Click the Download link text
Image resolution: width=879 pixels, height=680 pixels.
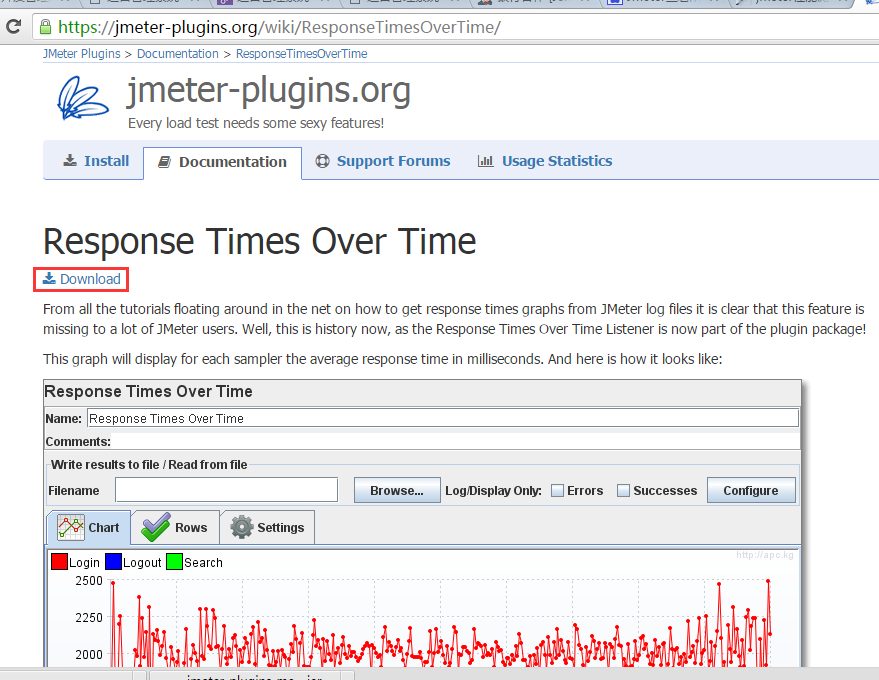click(x=90, y=279)
